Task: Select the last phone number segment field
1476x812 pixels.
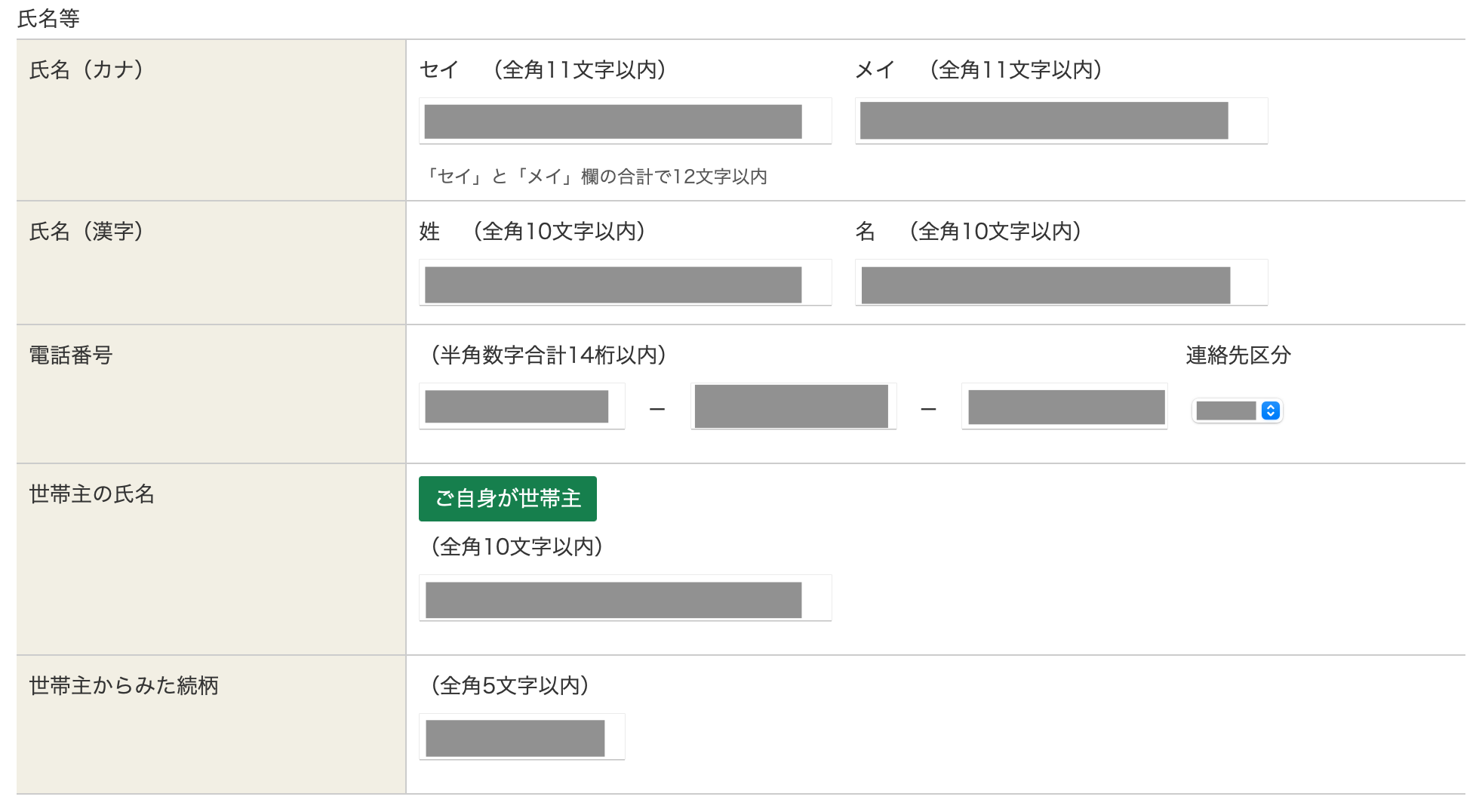Action: (1064, 407)
